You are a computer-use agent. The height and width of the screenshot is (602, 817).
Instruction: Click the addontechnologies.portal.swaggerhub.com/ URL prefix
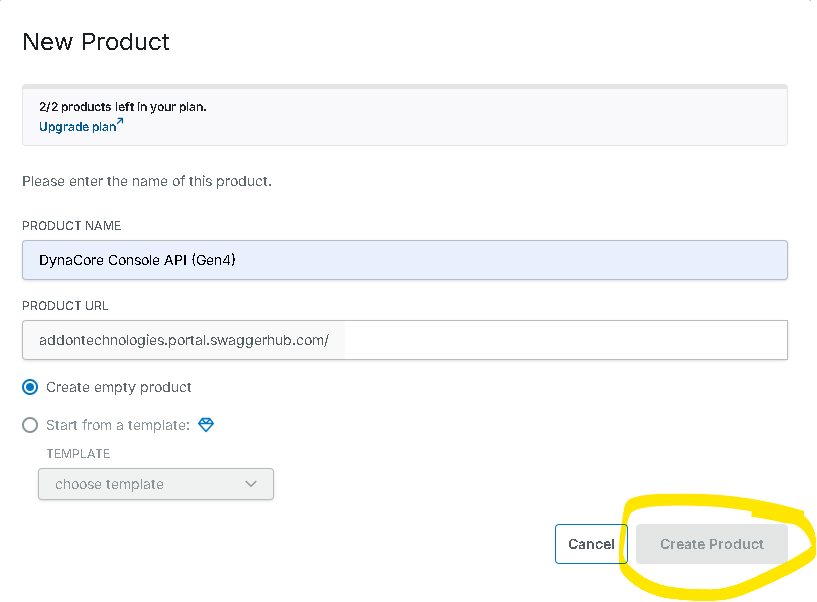[183, 340]
